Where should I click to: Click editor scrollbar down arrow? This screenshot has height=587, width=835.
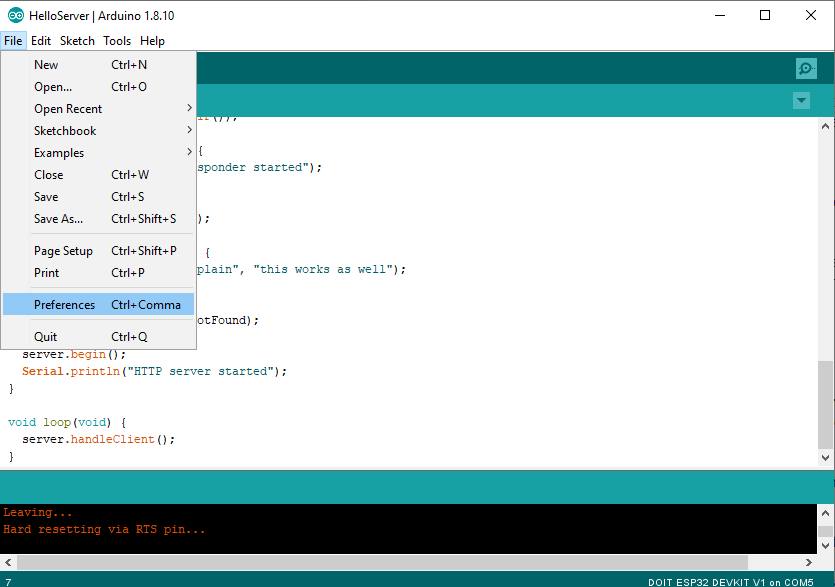tap(825, 458)
